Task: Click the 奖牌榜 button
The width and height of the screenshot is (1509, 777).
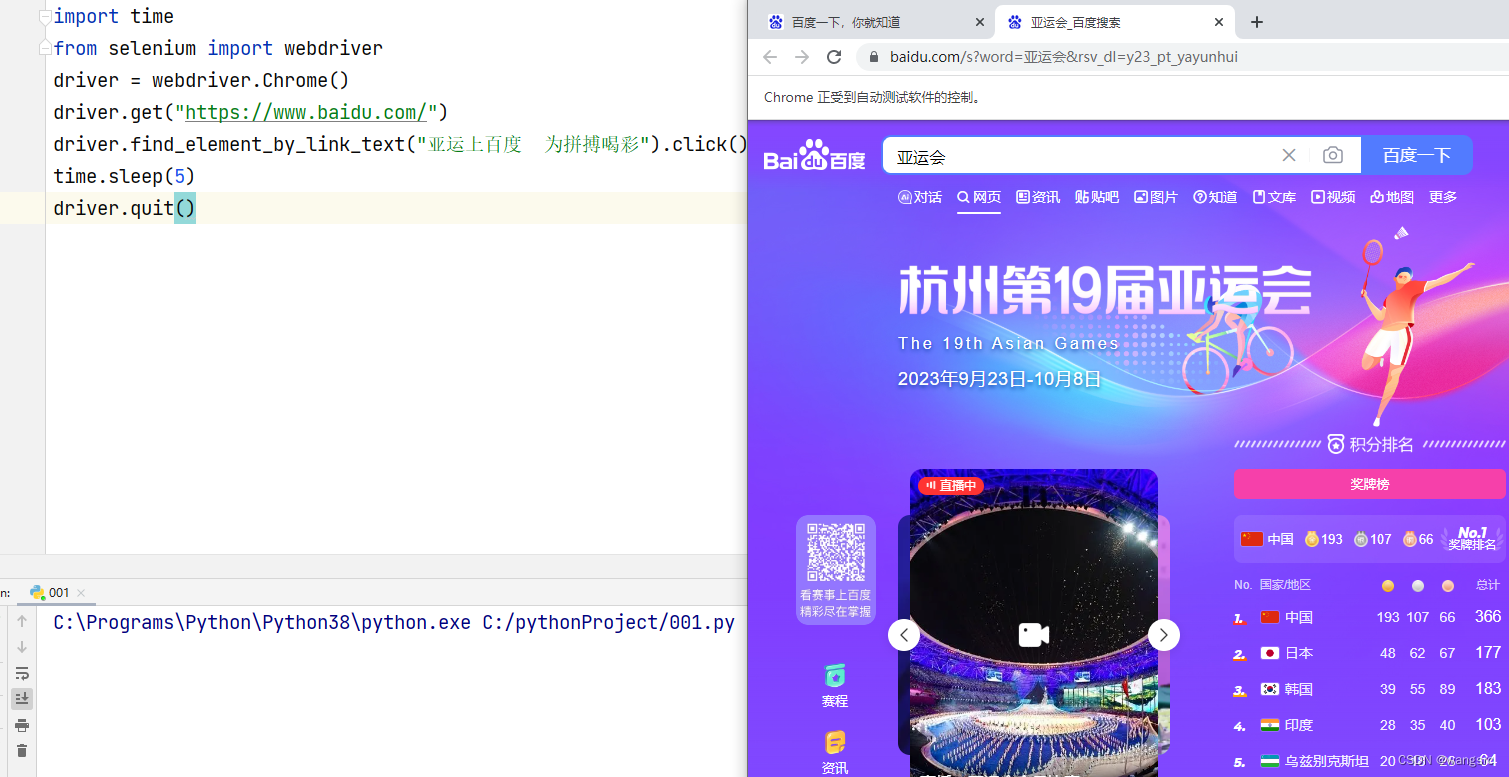Action: coord(1369,484)
